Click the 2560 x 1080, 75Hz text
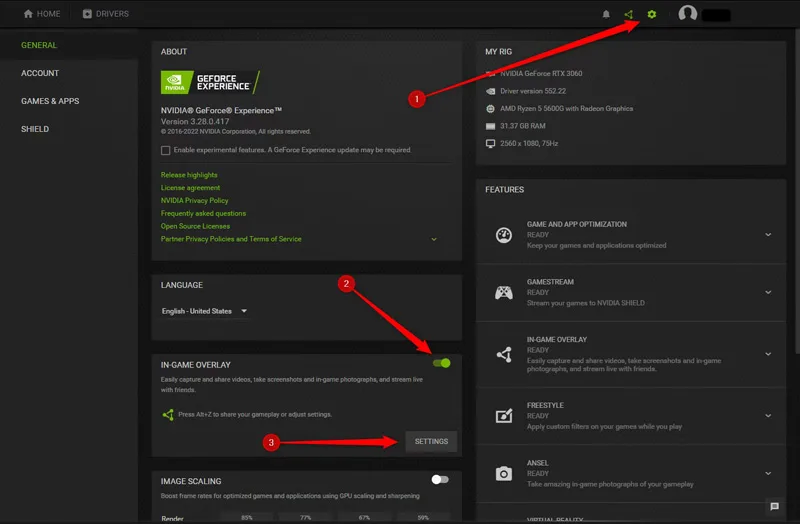The image size is (800, 524). pyautogui.click(x=529, y=143)
